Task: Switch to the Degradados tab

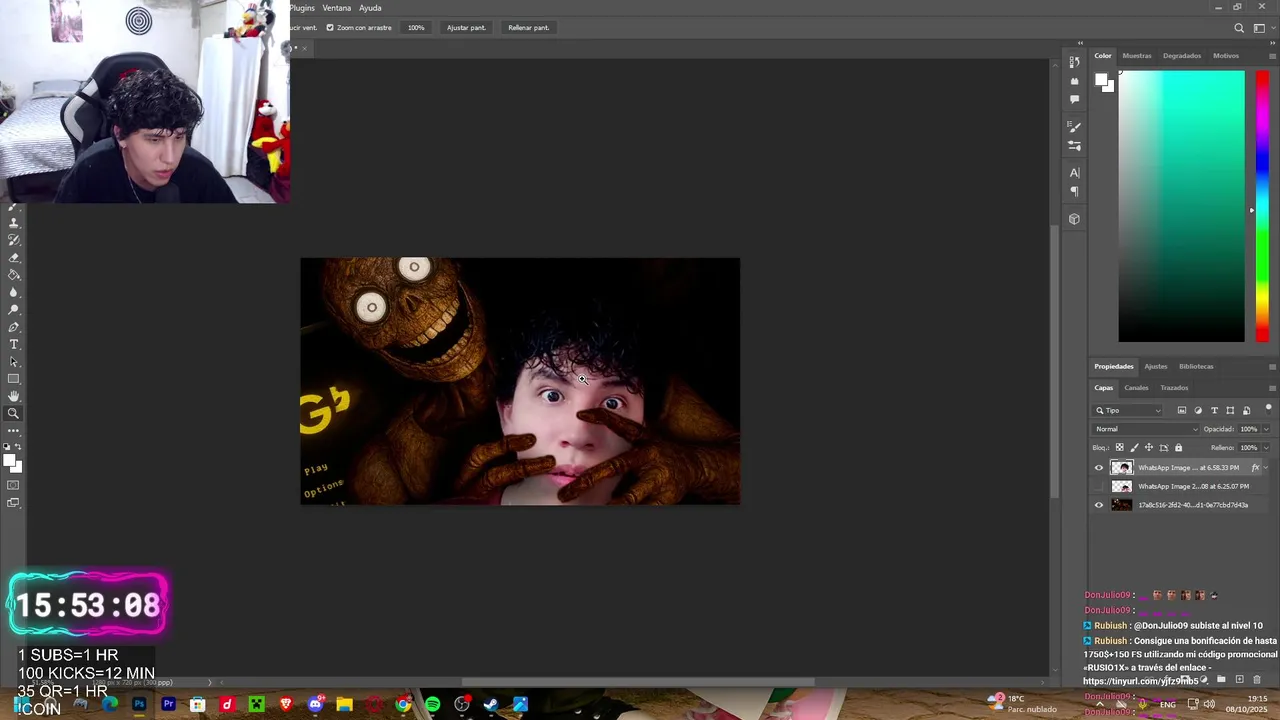Action: pyautogui.click(x=1182, y=56)
